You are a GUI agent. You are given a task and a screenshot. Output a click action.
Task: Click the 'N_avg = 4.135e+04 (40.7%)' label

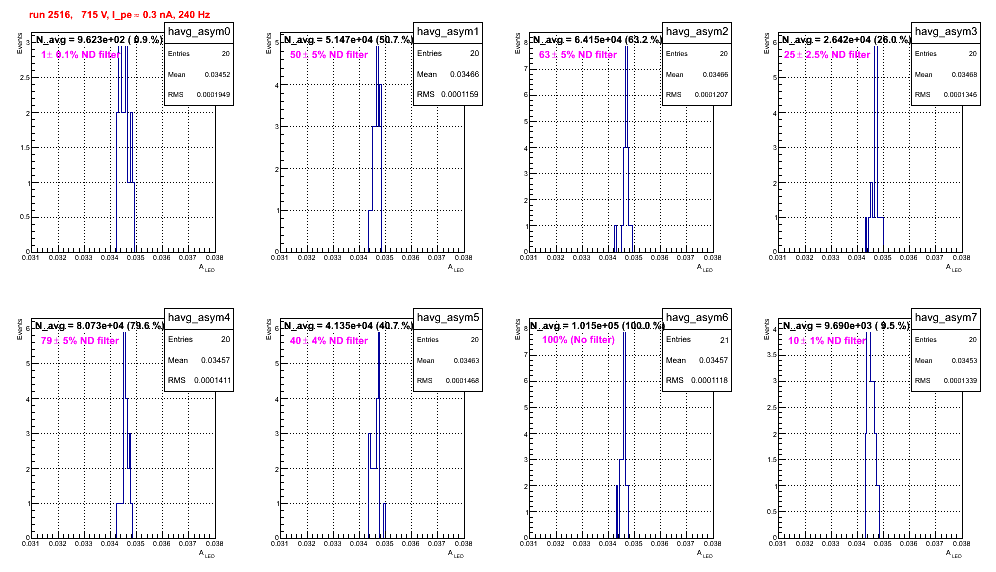click(348, 326)
